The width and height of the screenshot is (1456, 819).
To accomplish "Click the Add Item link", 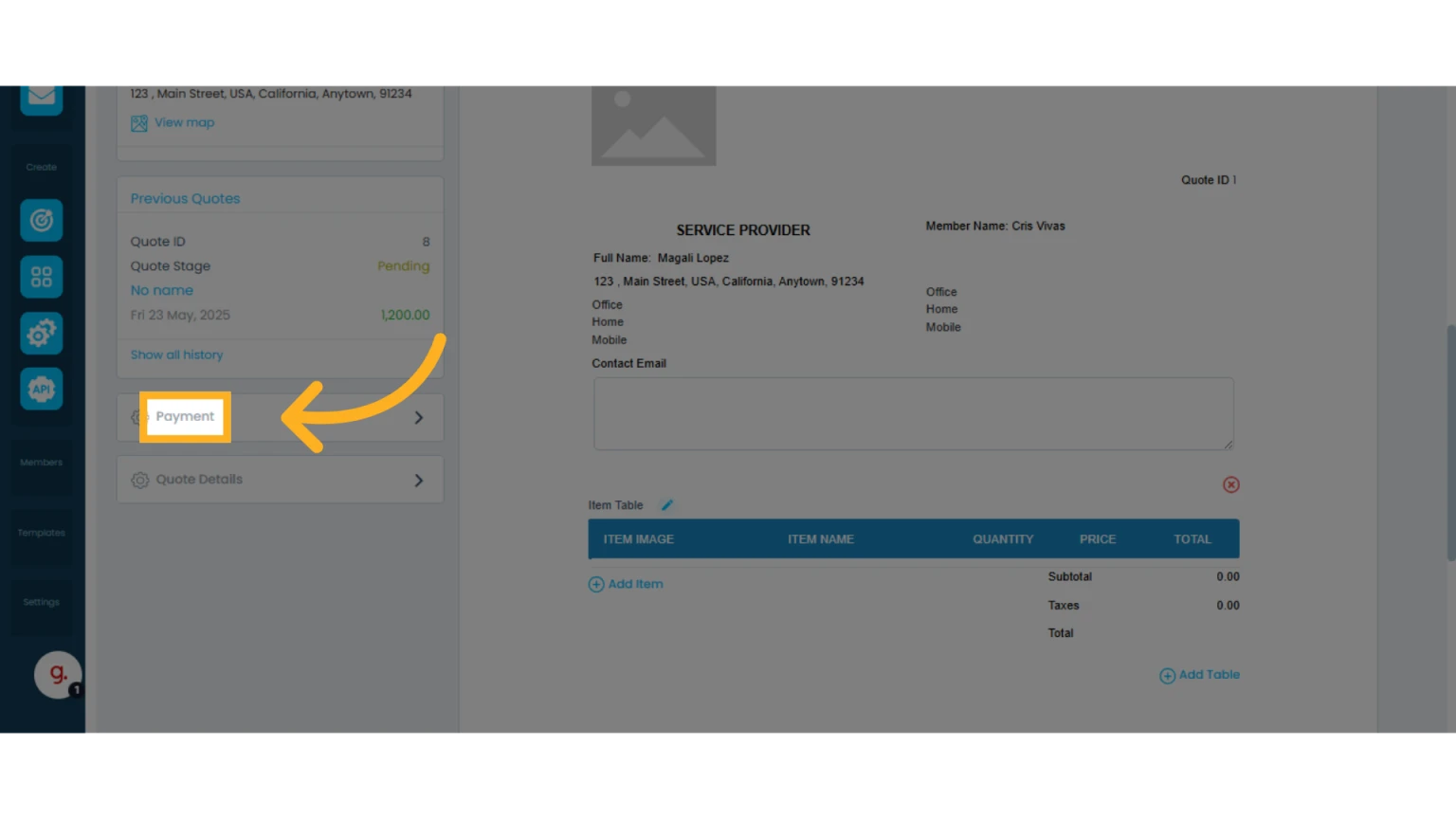I will pos(636,584).
